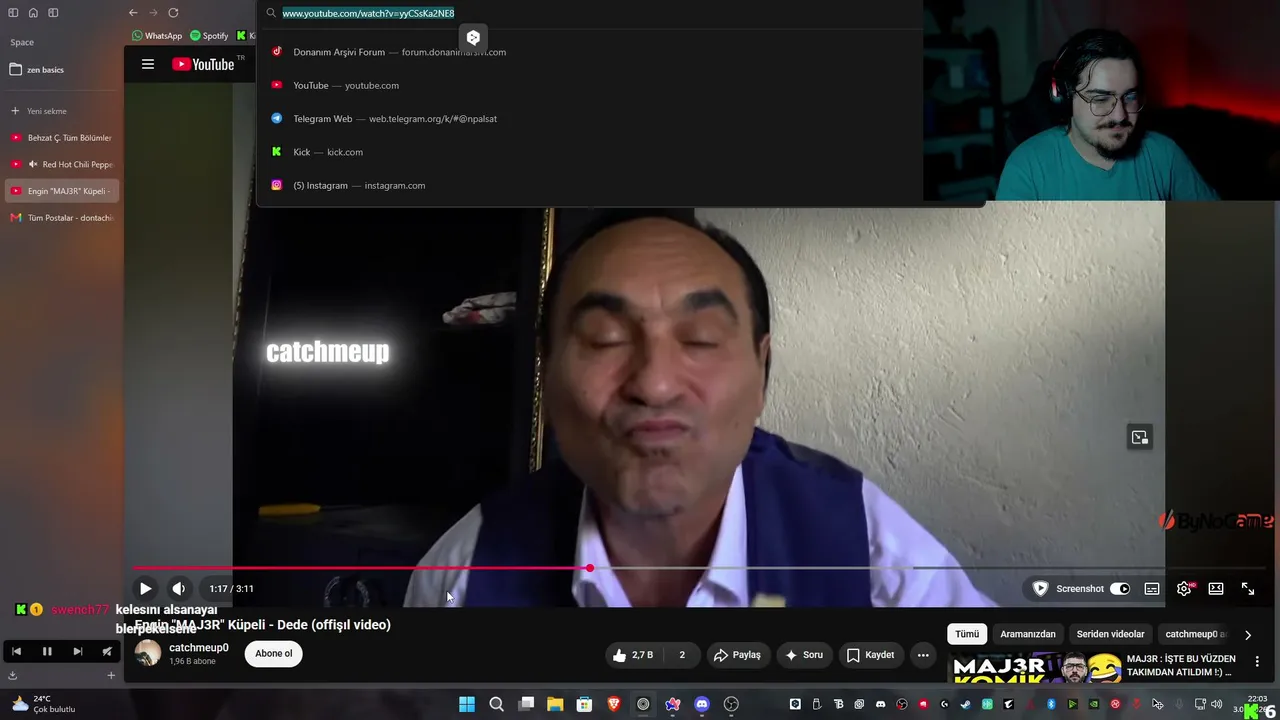This screenshot has width=1280, height=720.
Task: Go to YouTube home via the logo
Action: click(x=203, y=64)
